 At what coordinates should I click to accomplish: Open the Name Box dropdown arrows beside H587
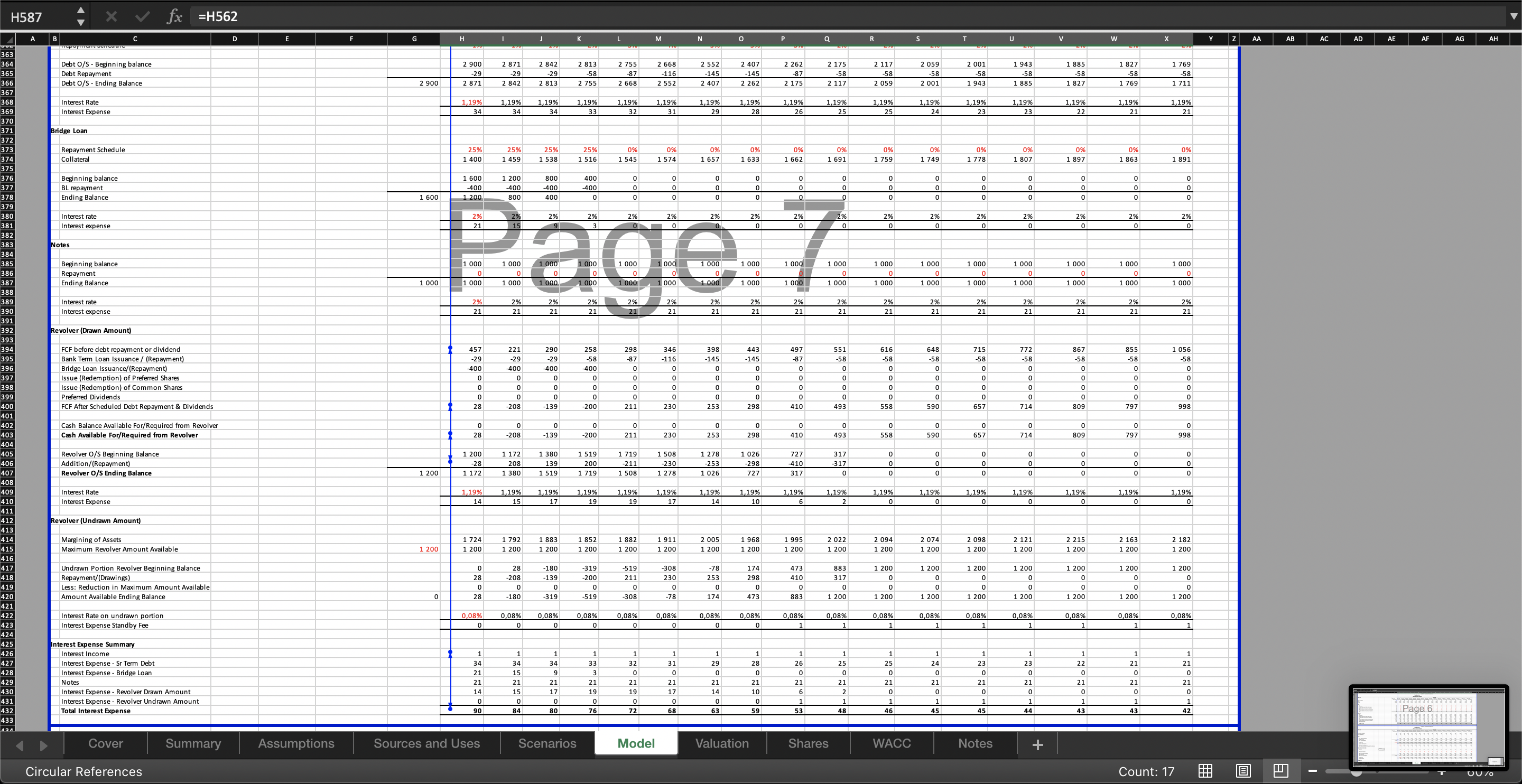click(x=81, y=16)
